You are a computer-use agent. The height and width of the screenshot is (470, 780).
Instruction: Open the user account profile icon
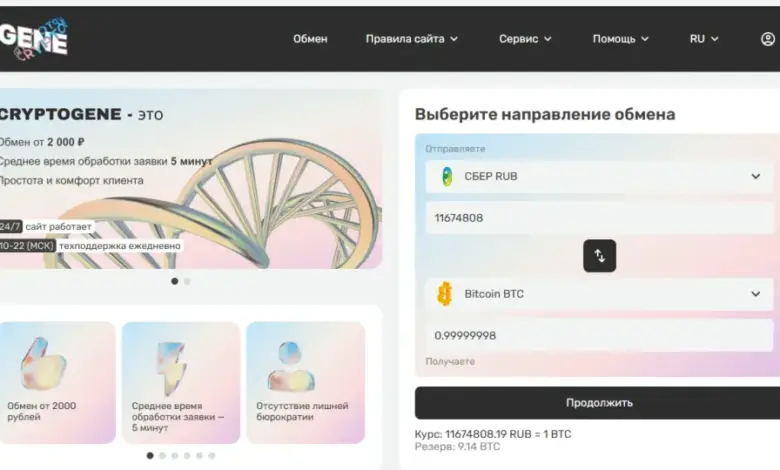[x=767, y=39]
